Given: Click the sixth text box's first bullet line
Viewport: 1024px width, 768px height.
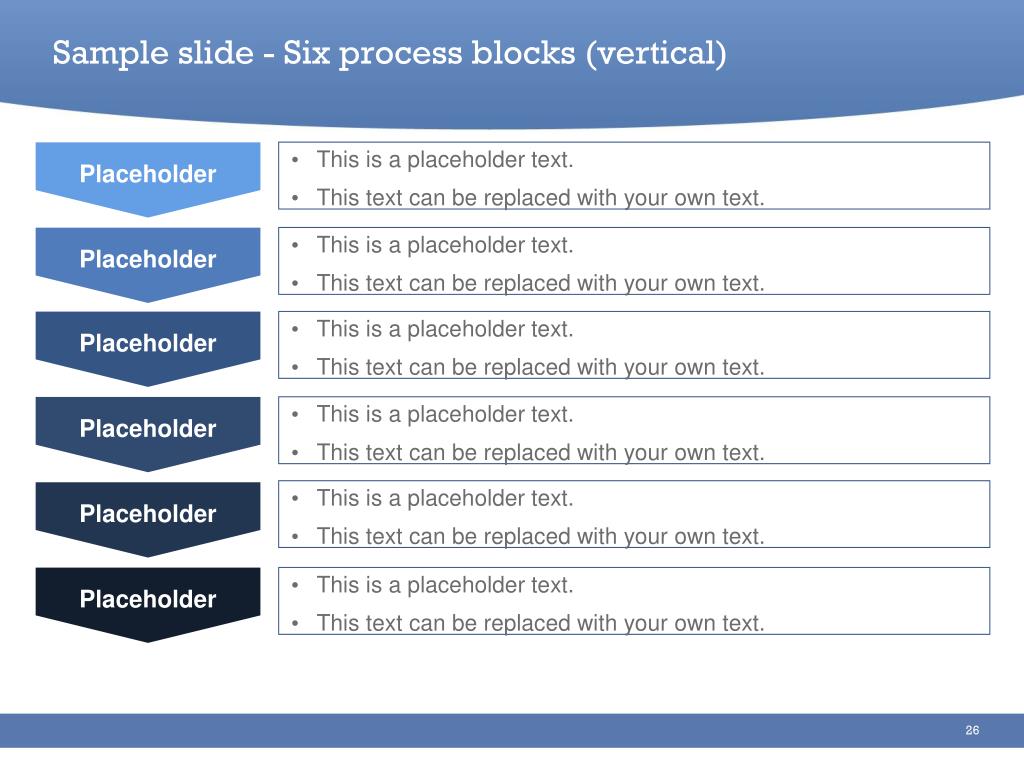Looking at the screenshot, I should click(x=445, y=584).
